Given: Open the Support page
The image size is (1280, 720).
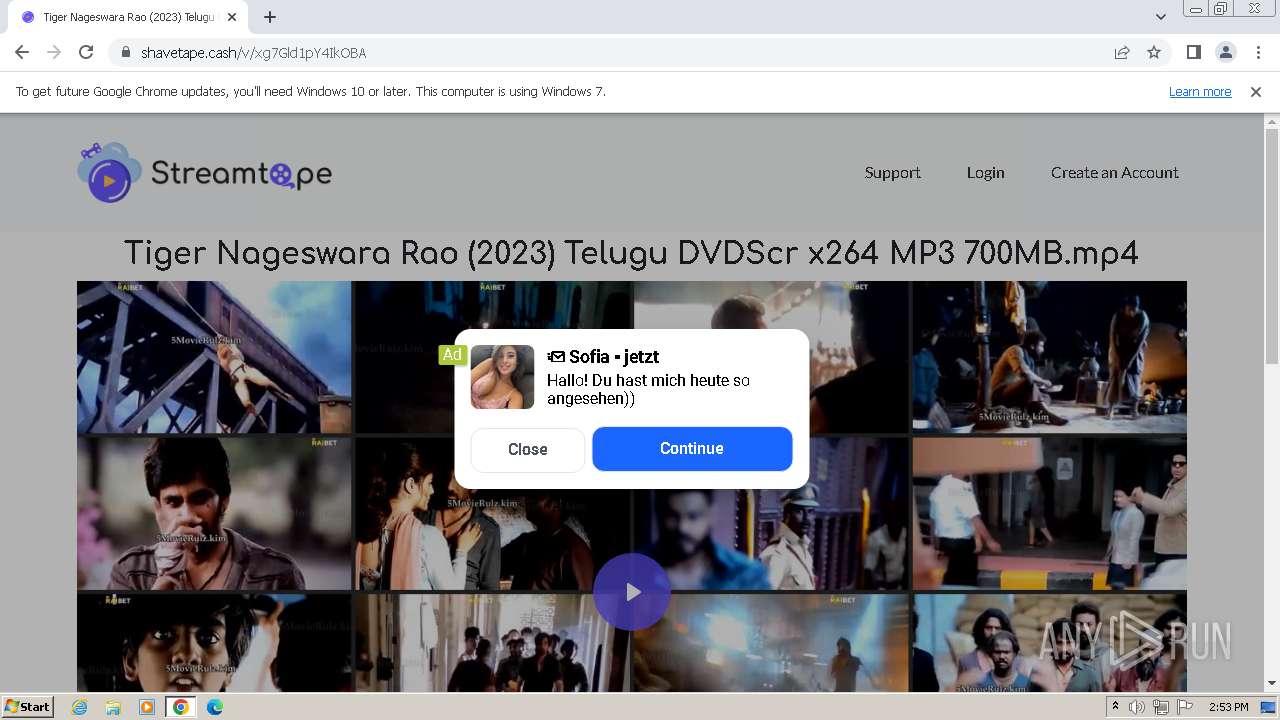Looking at the screenshot, I should 892,173.
